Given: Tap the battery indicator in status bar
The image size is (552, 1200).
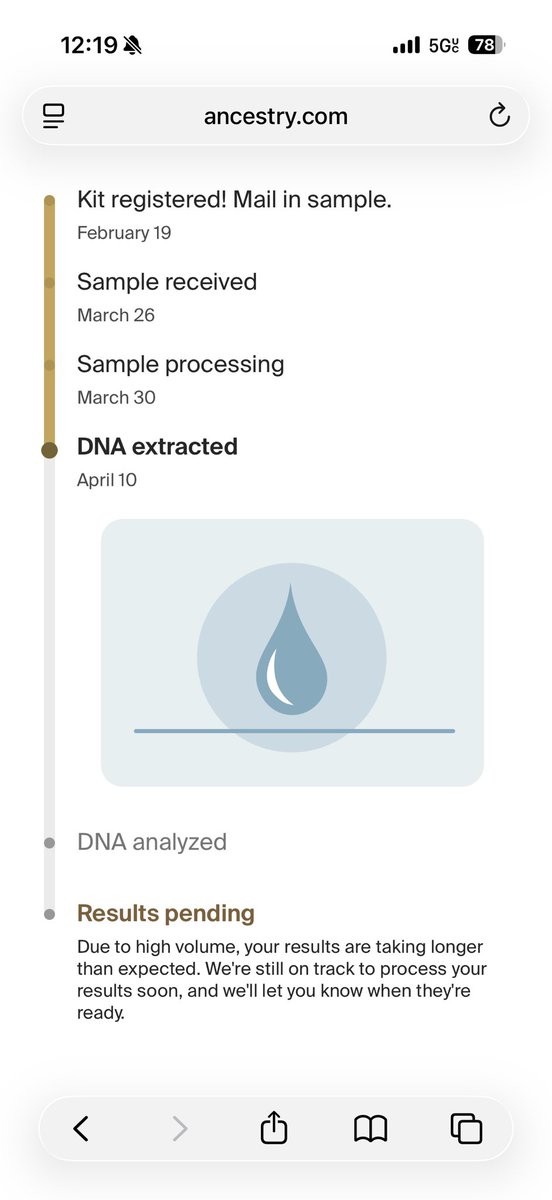Looking at the screenshot, I should click(x=487, y=45).
